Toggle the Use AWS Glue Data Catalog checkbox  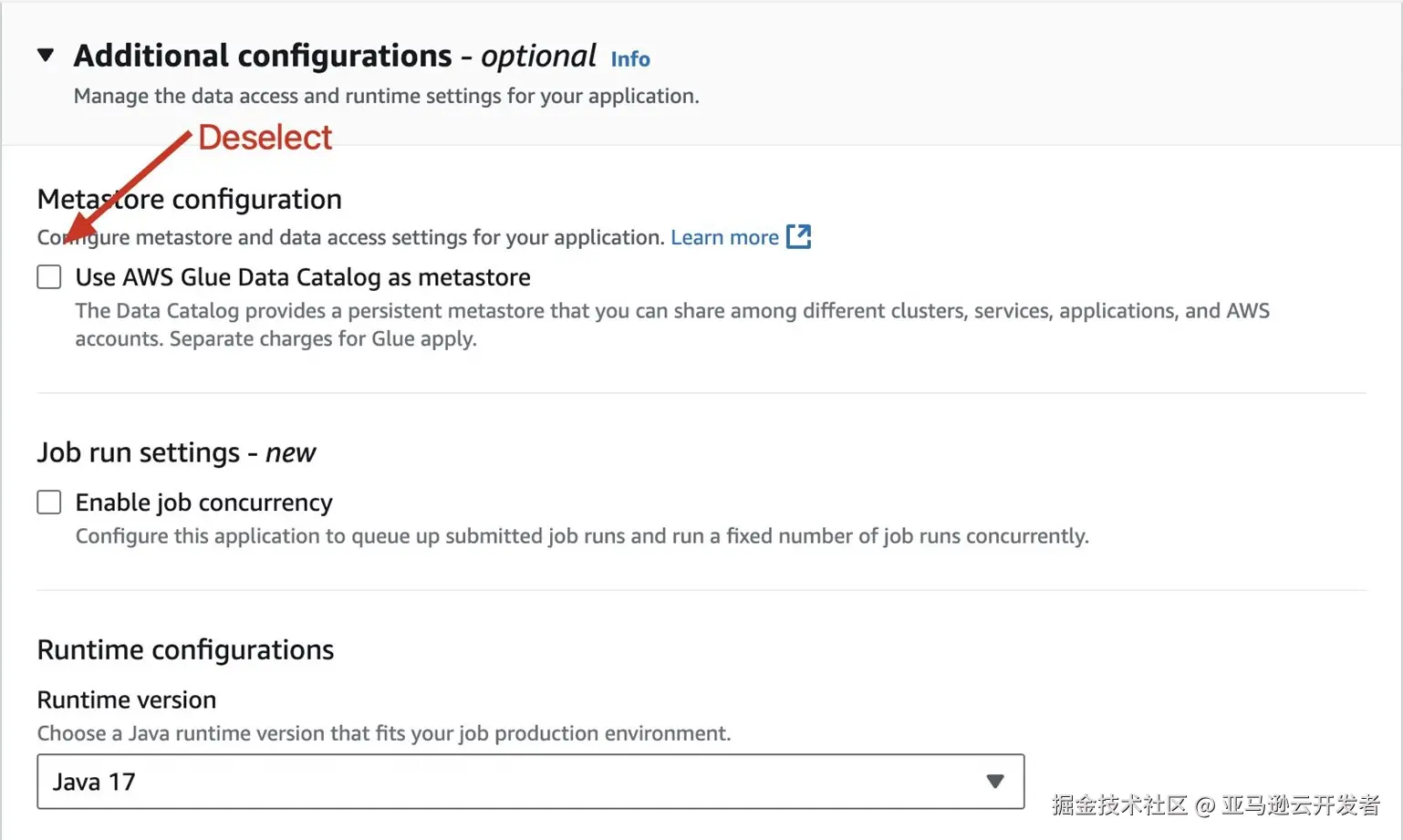click(x=49, y=276)
